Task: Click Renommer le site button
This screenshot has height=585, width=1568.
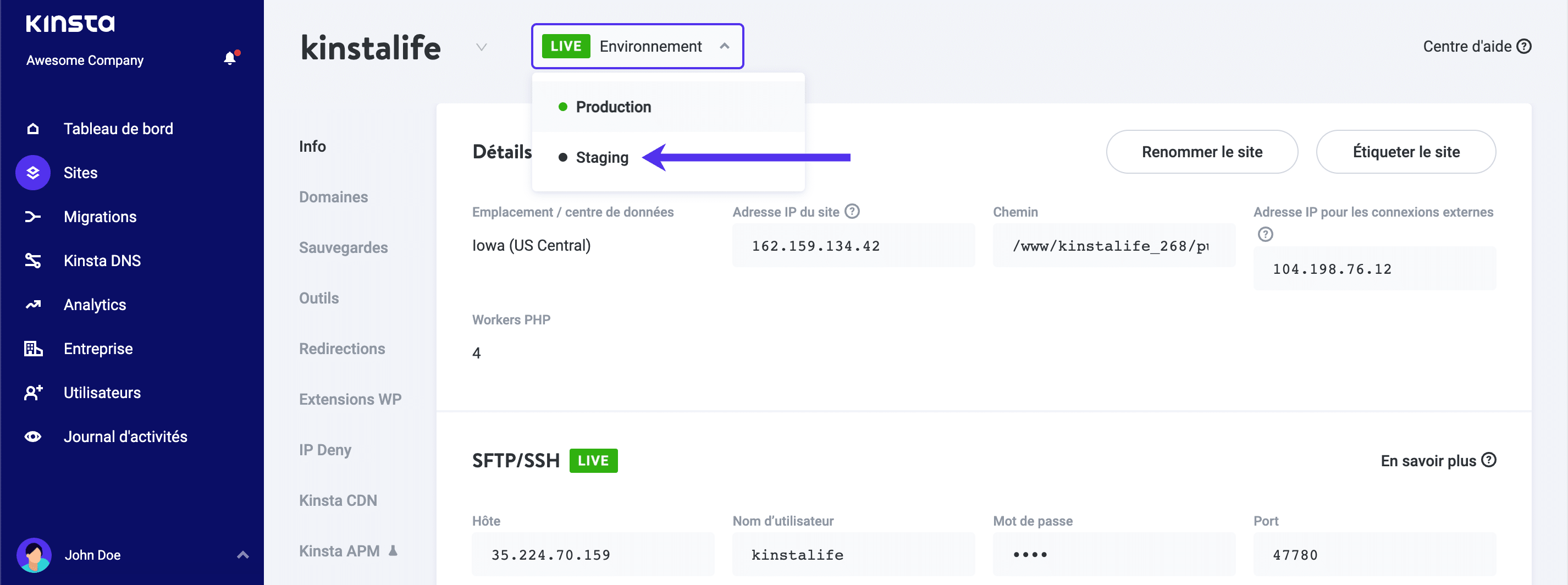Action: (1202, 152)
